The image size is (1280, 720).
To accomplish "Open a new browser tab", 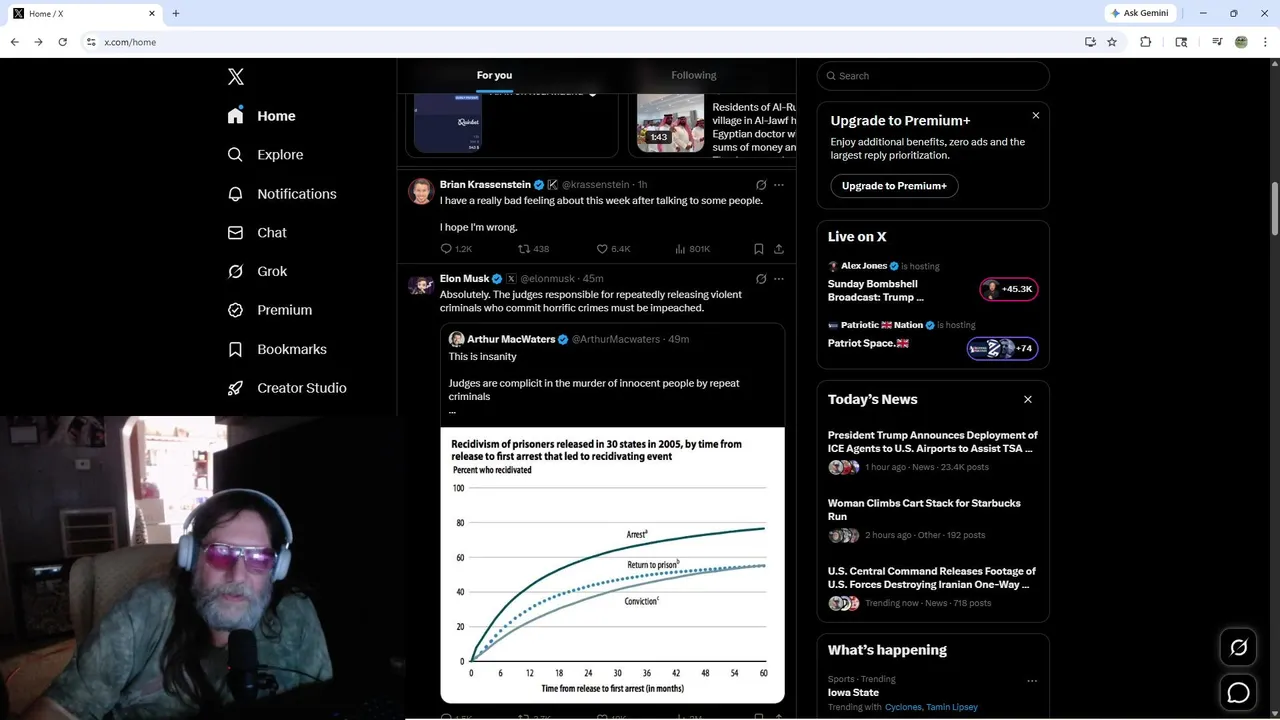I will (176, 13).
